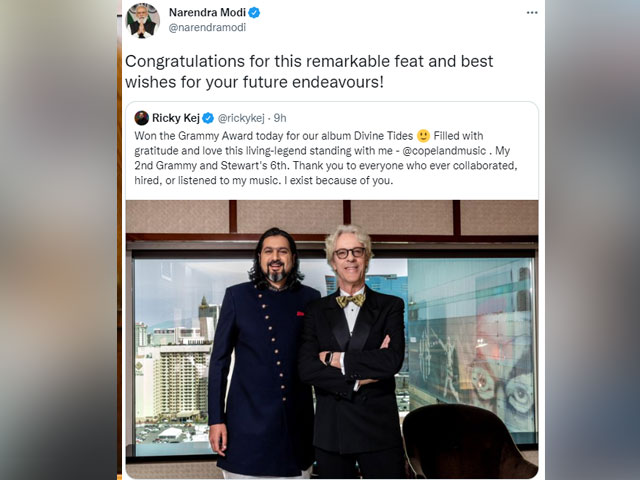
Task: Open the photo of two men
Action: [x=332, y=339]
